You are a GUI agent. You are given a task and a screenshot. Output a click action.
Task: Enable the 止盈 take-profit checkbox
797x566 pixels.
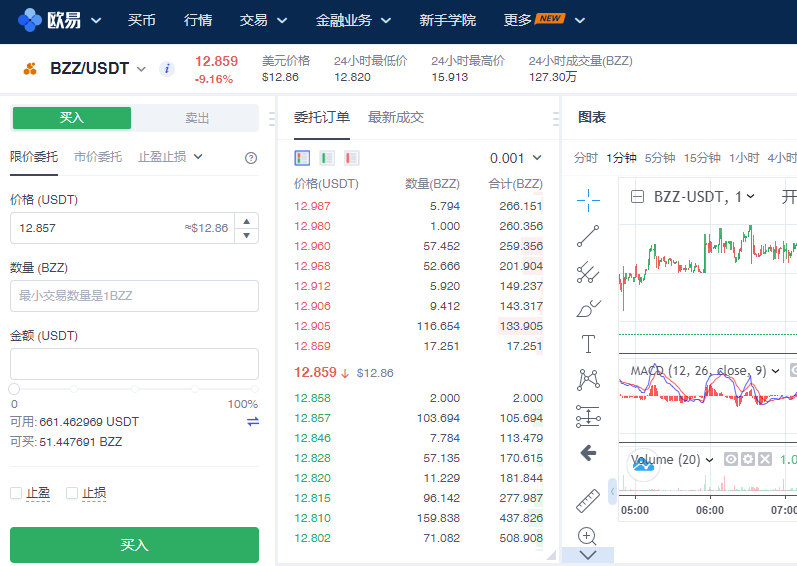pyautogui.click(x=16, y=493)
